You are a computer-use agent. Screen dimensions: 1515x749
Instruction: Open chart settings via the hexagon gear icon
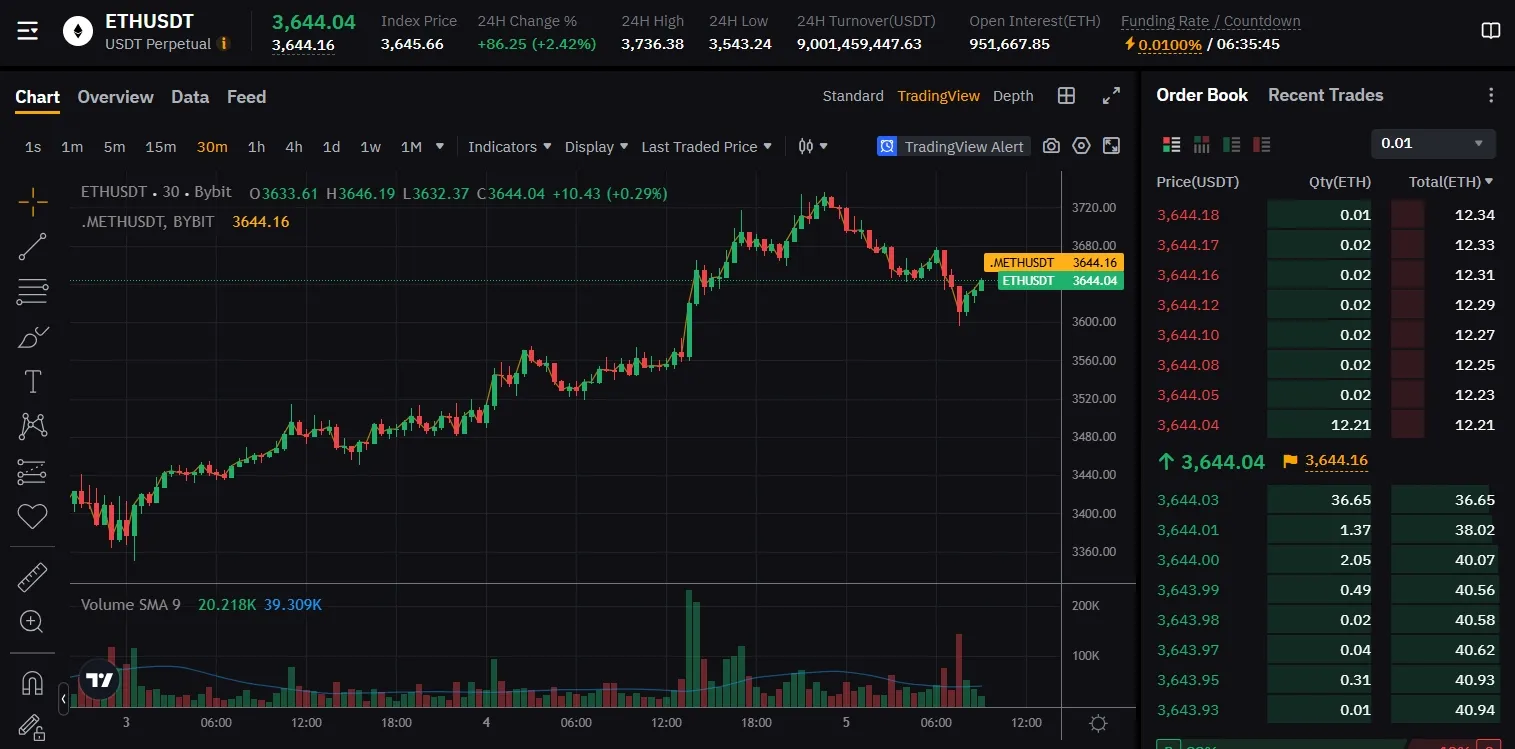tap(1081, 146)
